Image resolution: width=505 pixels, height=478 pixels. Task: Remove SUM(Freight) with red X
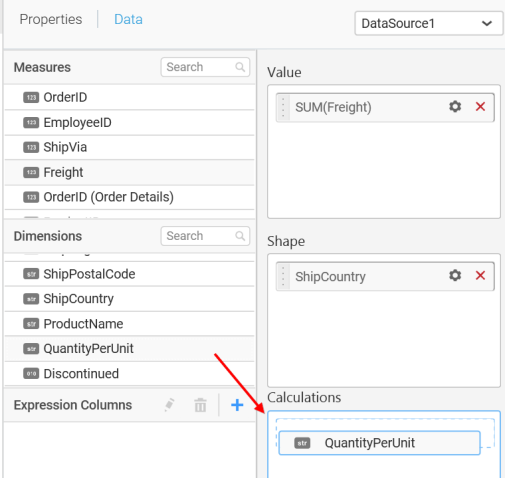tap(480, 107)
